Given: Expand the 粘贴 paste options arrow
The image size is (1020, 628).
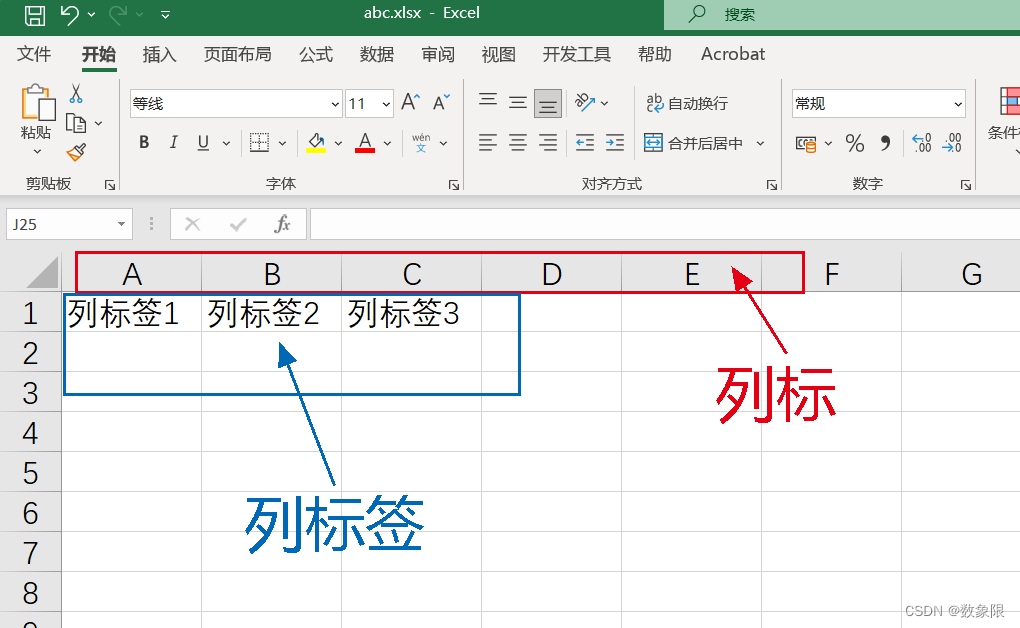Looking at the screenshot, I should [36, 151].
